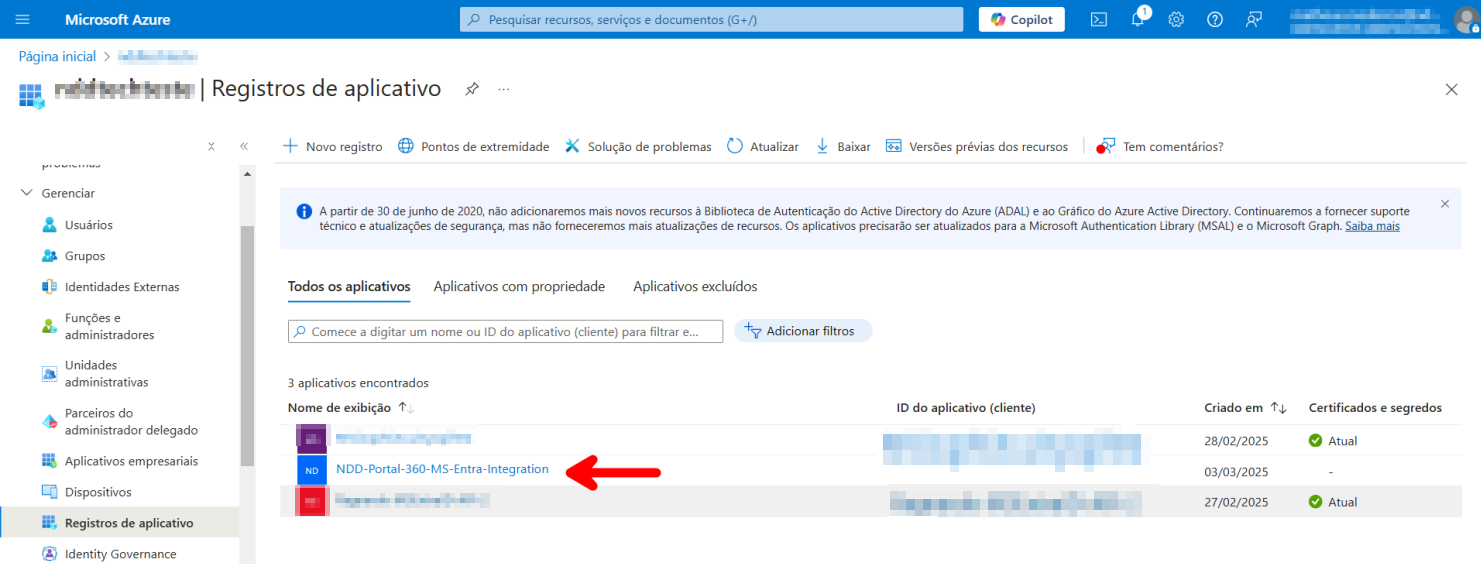Sort by Nome de exibição column
Viewport: 1482px width, 564px height.
(340, 408)
